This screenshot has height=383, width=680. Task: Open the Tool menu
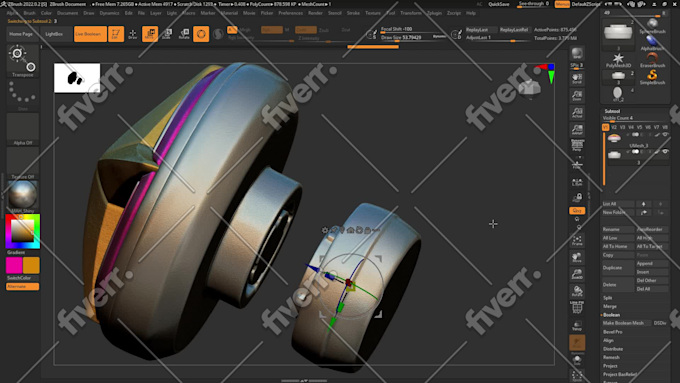click(x=391, y=13)
